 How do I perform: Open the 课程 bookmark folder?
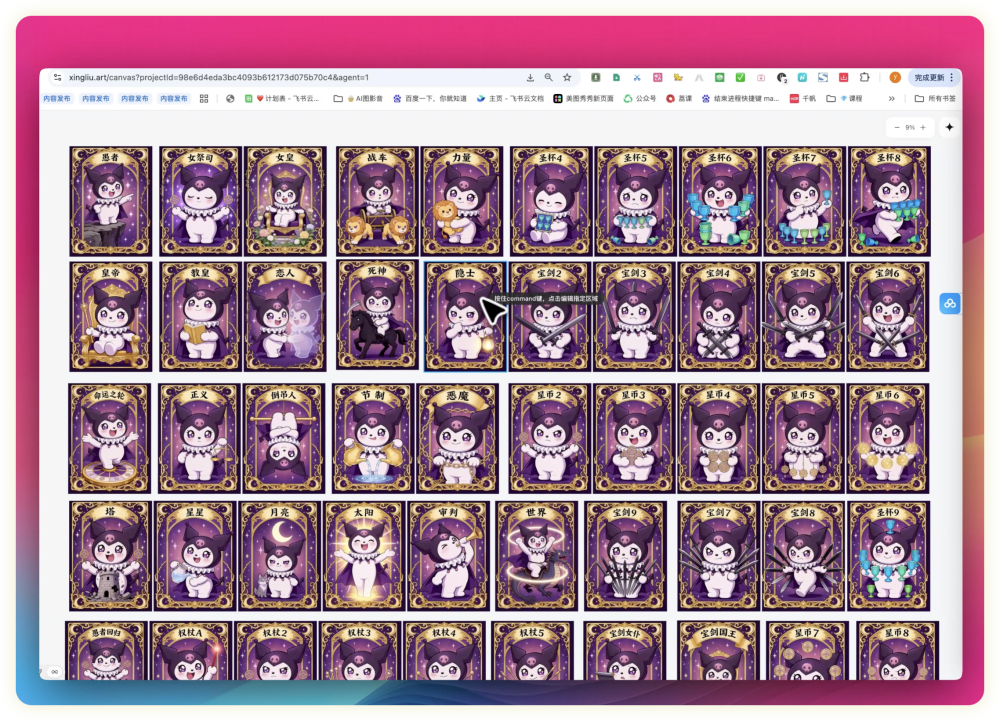click(x=844, y=99)
